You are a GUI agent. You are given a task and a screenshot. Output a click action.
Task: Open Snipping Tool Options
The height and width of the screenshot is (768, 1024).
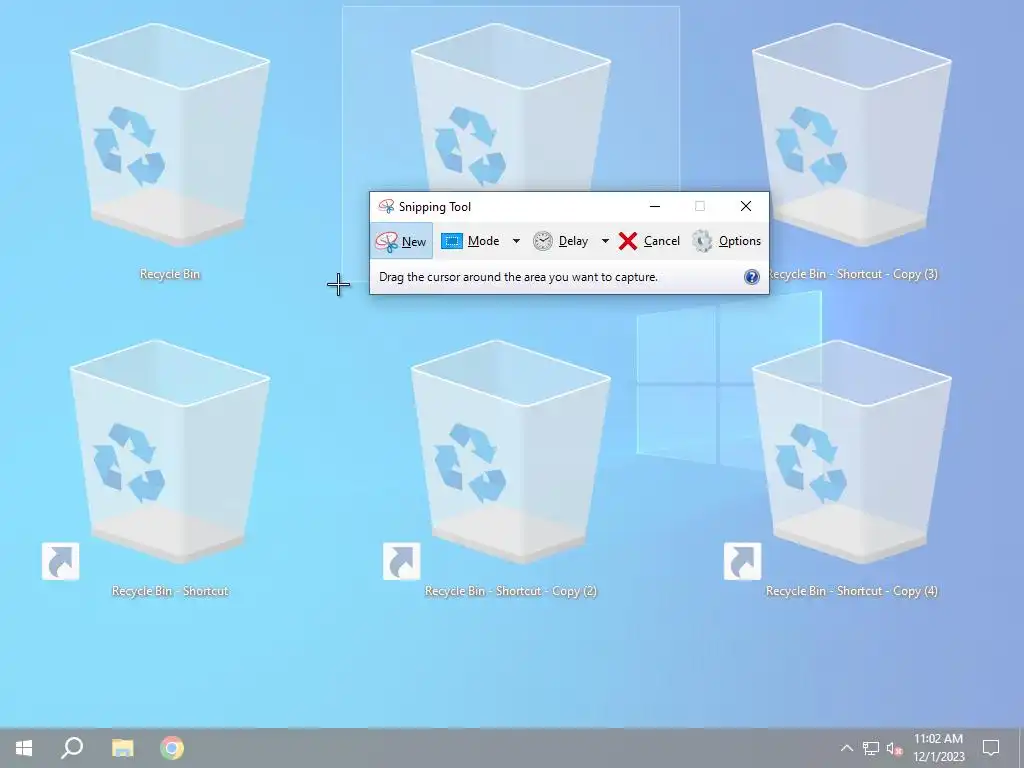[x=726, y=241]
